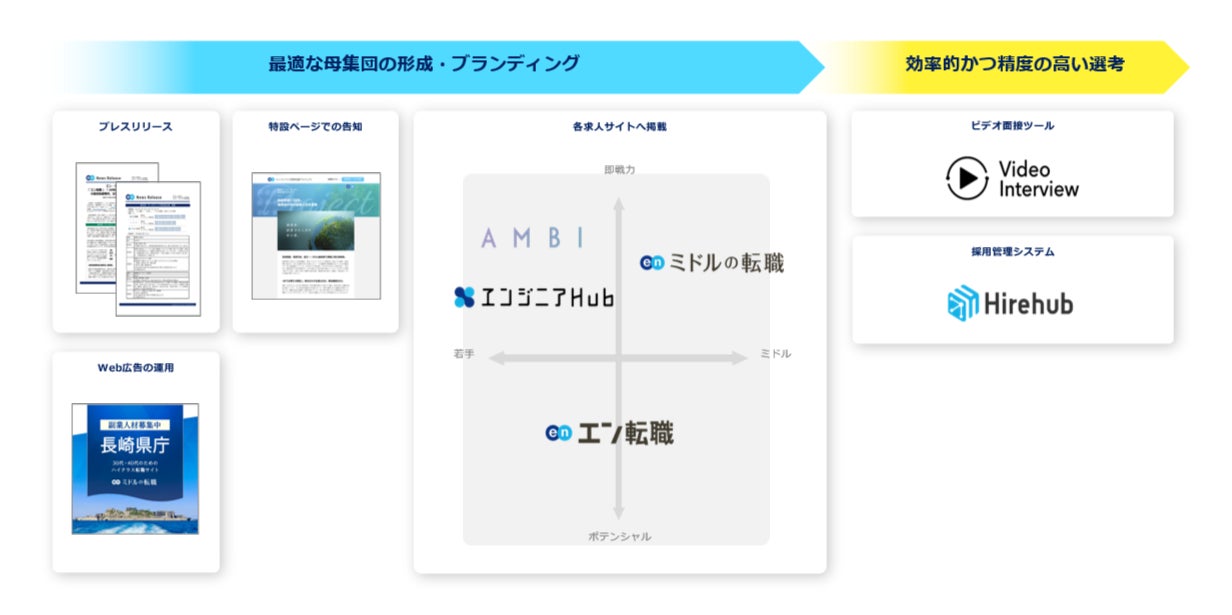This screenshot has width=1232, height=615.
Task: Open the 特設ページ screenshot thumbnail
Action: click(x=316, y=236)
